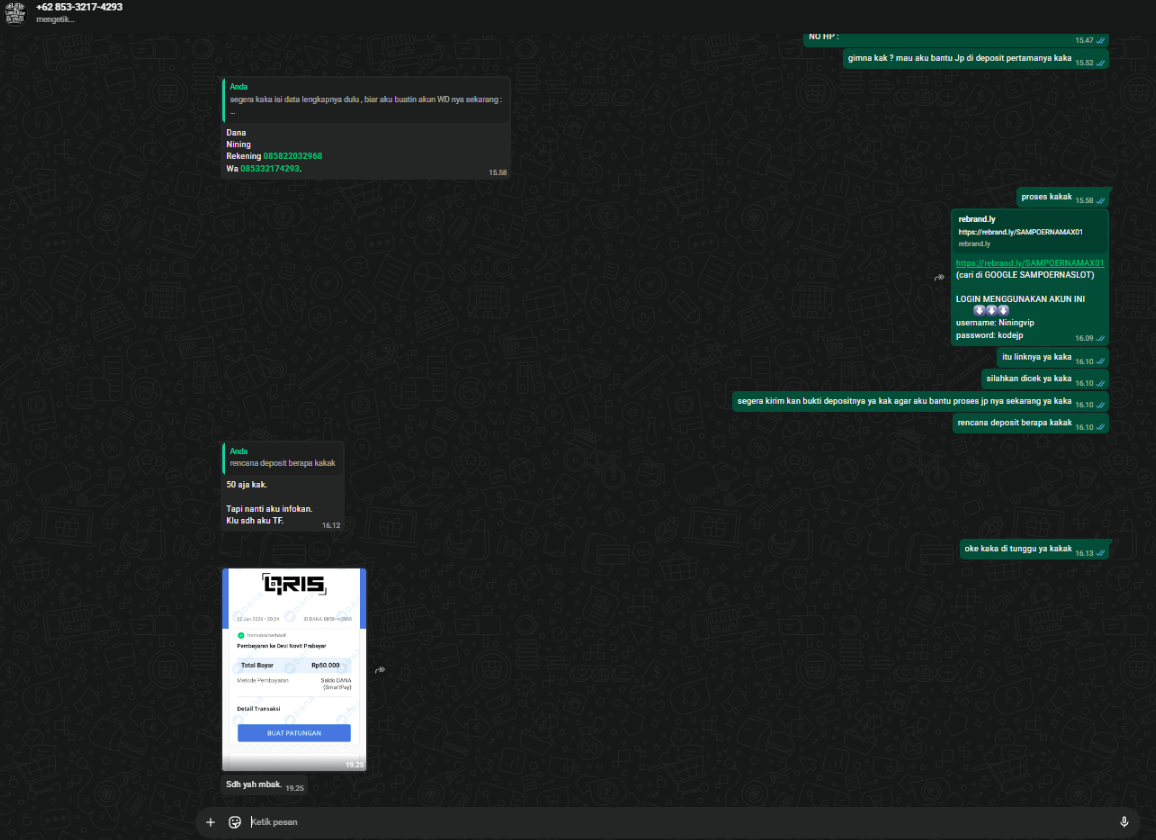Forward the QRIS payment image

(380, 670)
